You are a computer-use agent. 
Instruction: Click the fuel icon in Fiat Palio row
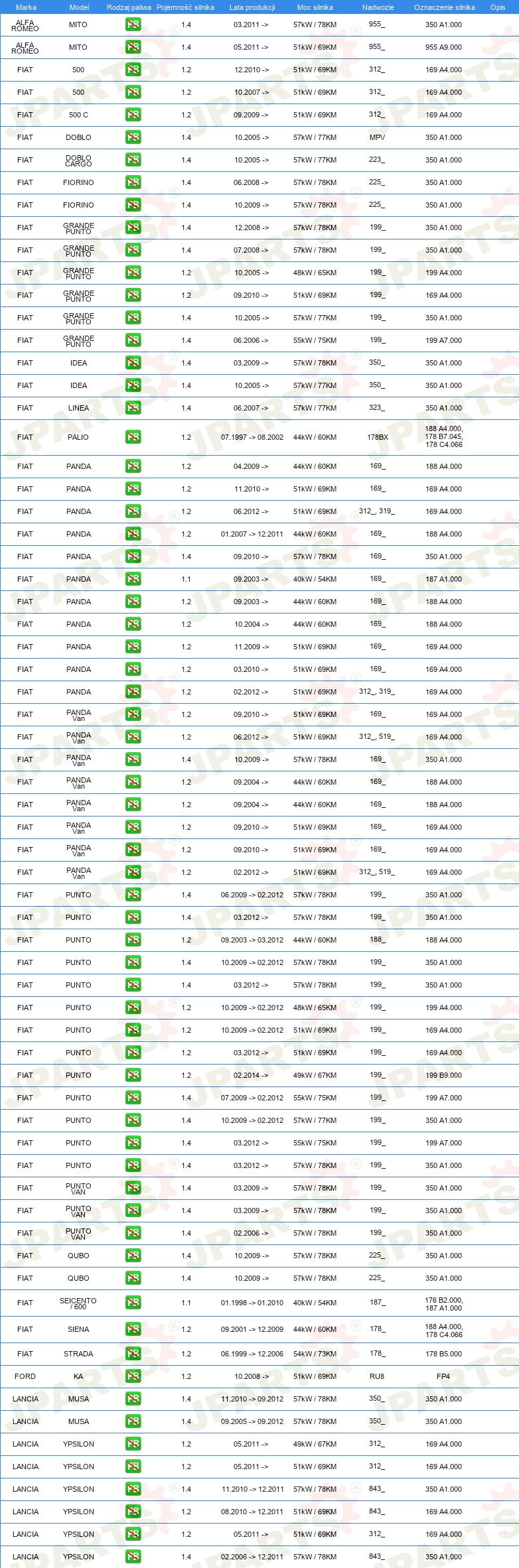(133, 437)
